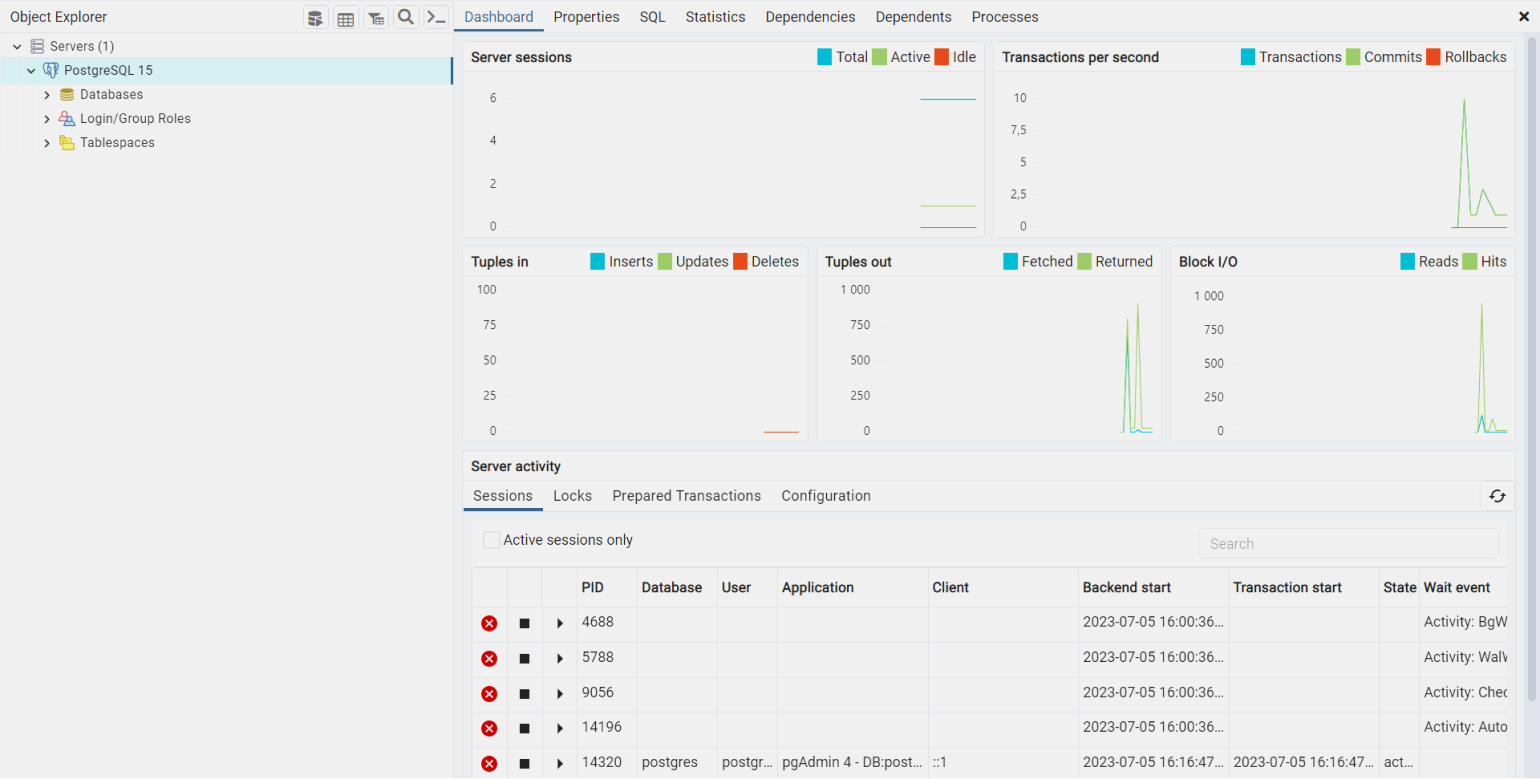Image resolution: width=1540 pixels, height=779 pixels.
Task: Click the Tablespaces folder icon in tree
Action: 67,143
